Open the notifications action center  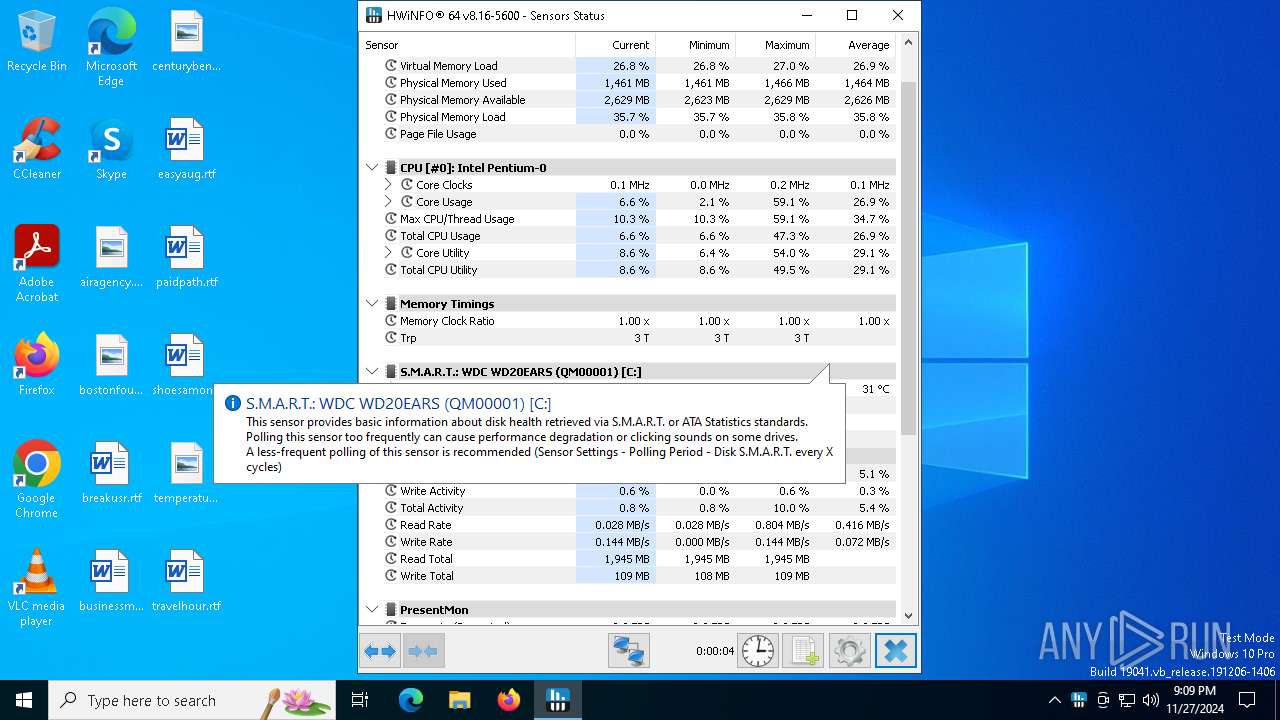click(x=1247, y=700)
